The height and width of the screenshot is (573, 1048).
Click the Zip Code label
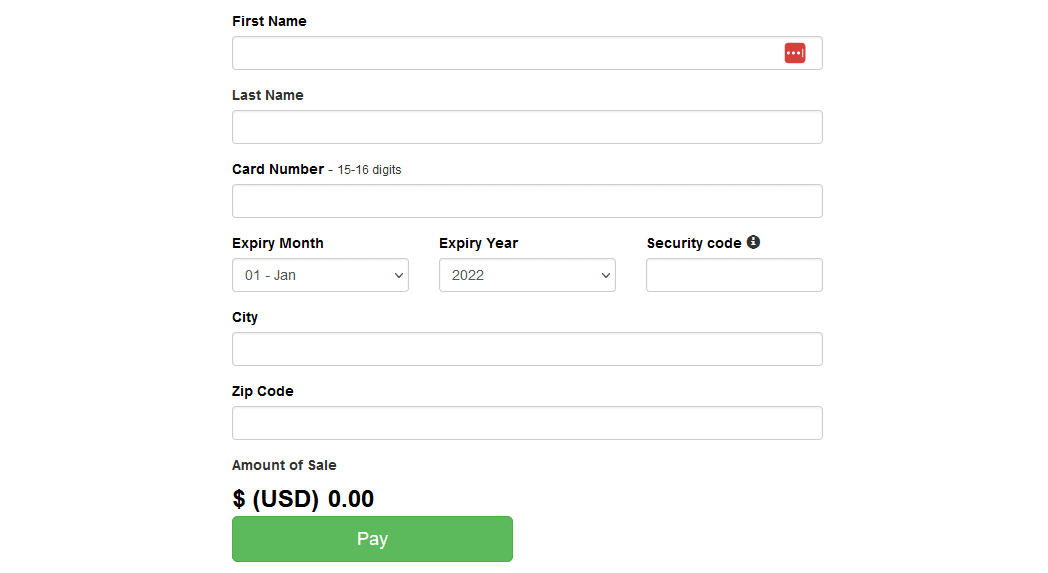tap(262, 391)
